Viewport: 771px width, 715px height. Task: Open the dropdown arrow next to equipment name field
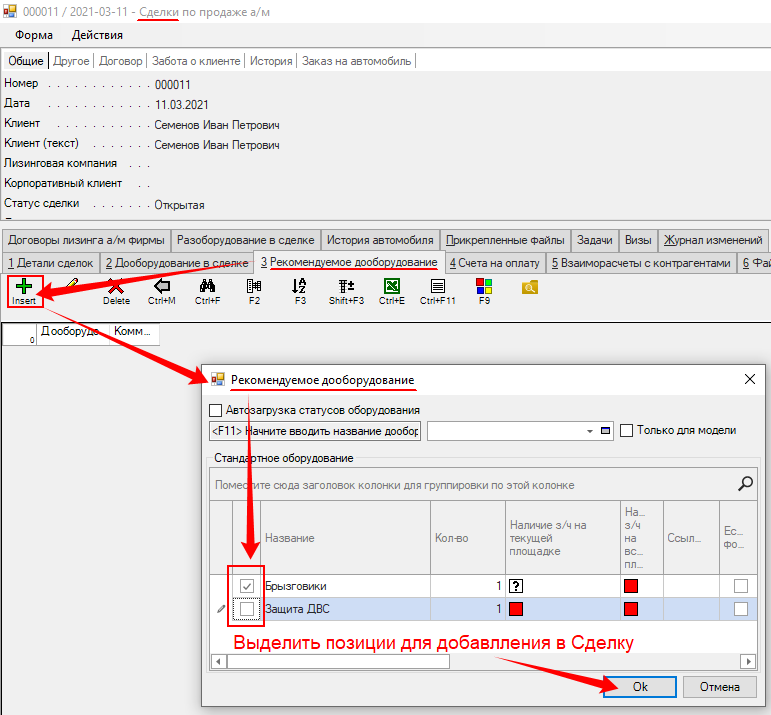click(x=590, y=431)
